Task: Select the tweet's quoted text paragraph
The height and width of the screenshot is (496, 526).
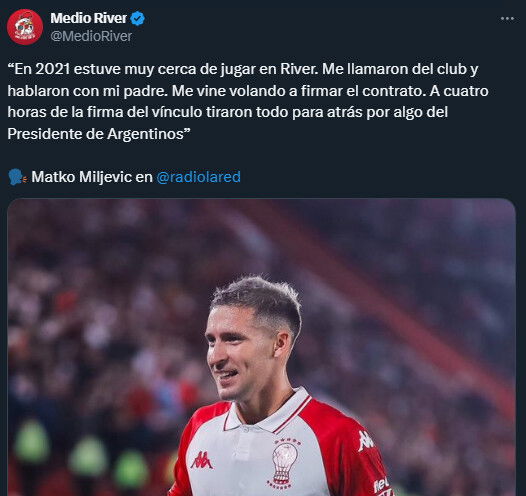Action: 248,101
